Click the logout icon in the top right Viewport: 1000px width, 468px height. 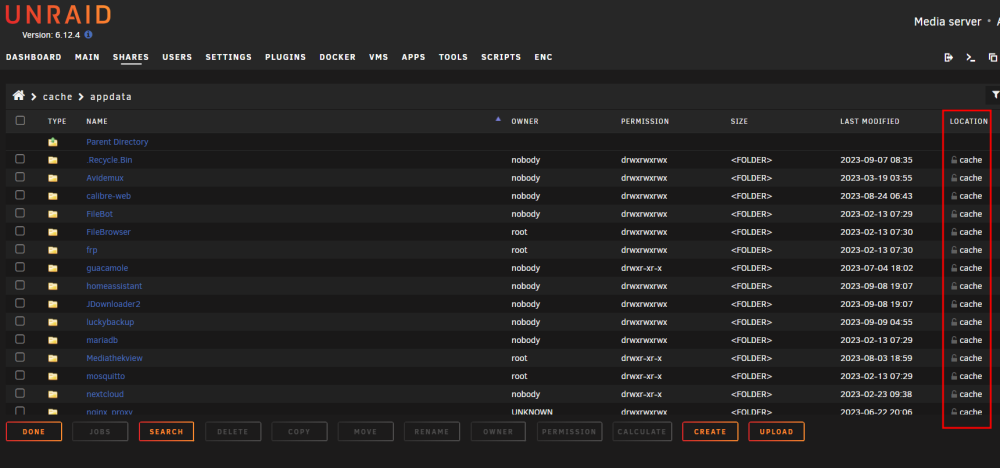pyautogui.click(x=948, y=57)
